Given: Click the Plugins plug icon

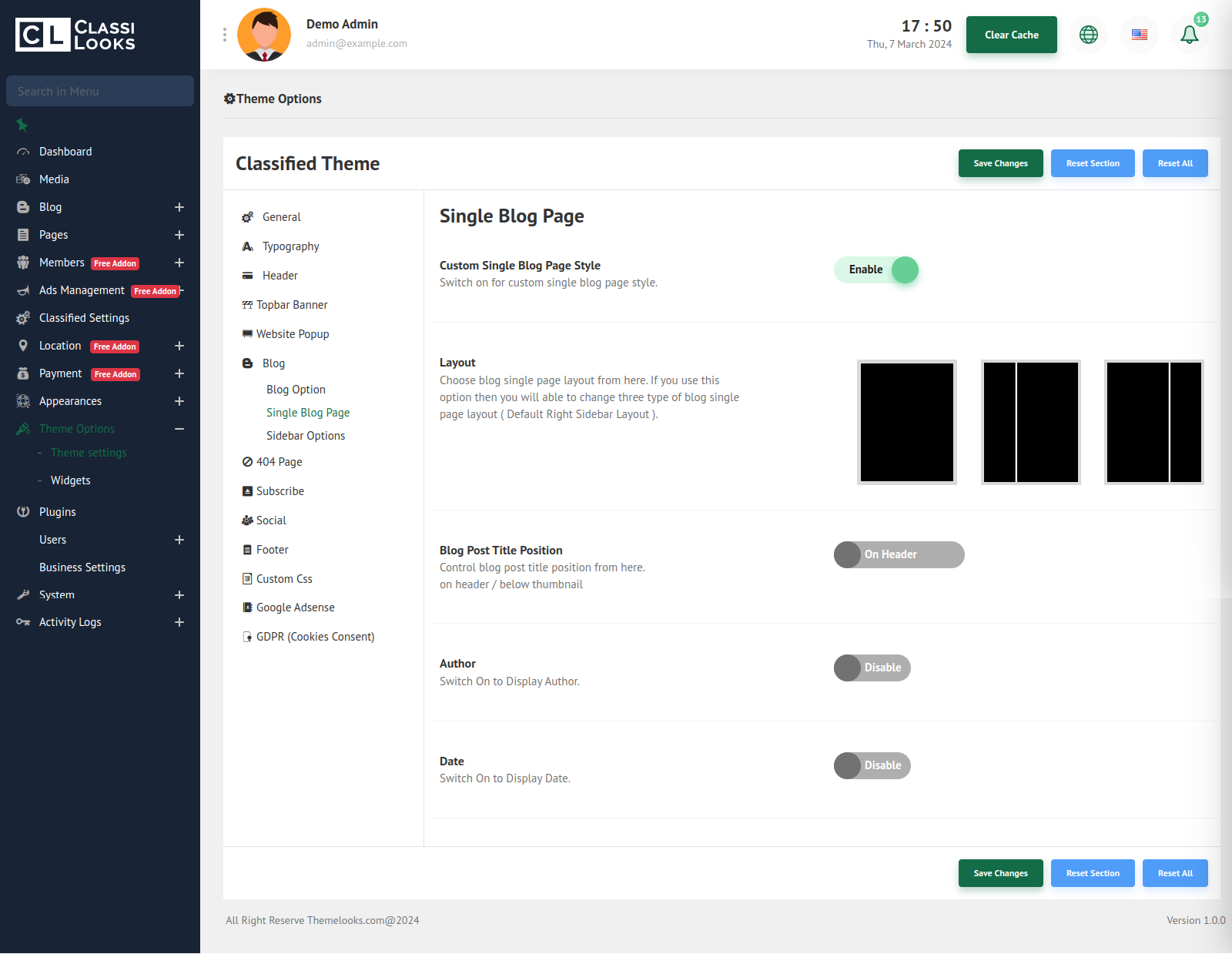Looking at the screenshot, I should [23, 512].
